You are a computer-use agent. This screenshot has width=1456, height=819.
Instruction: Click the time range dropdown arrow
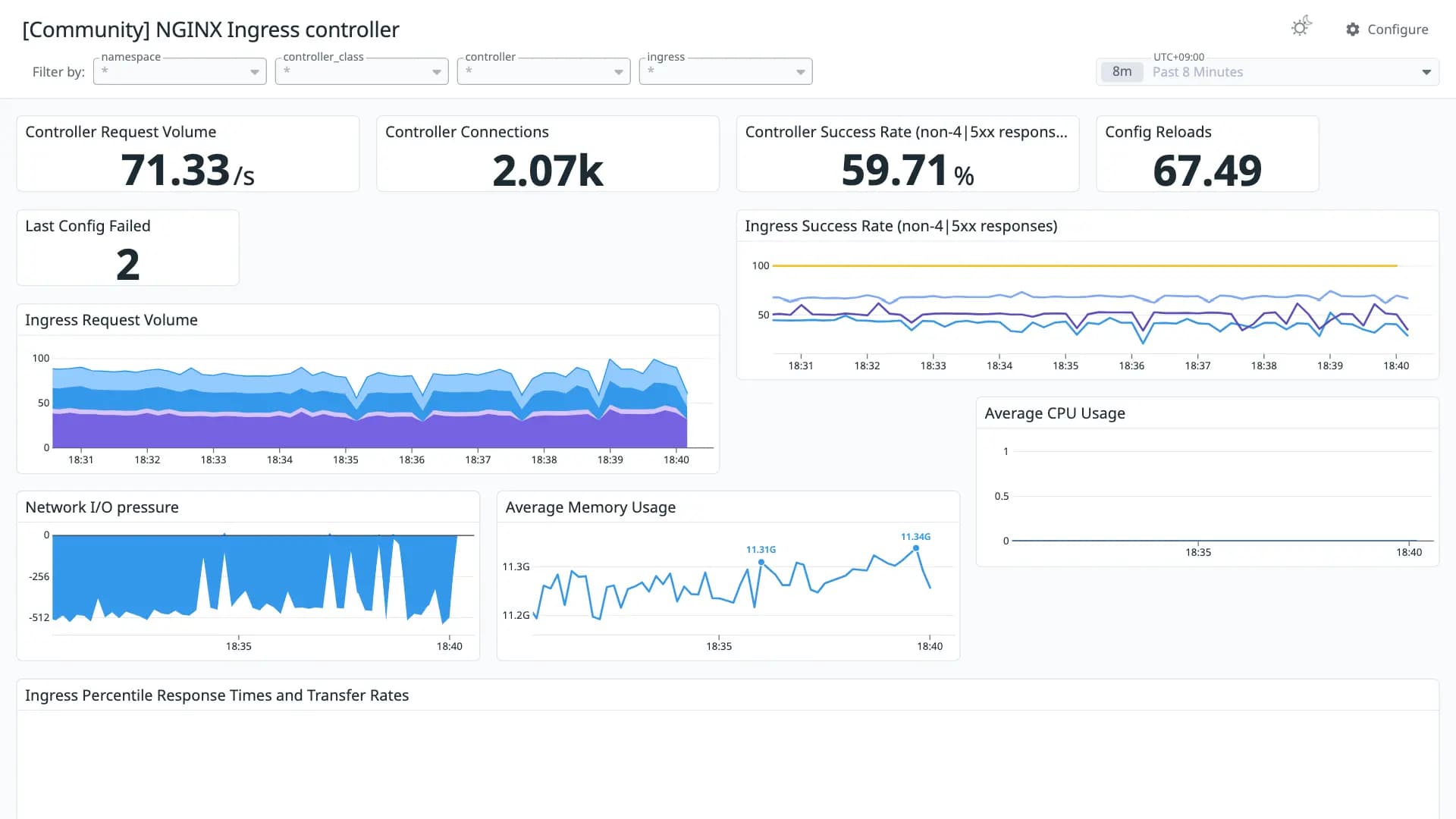coord(1426,72)
